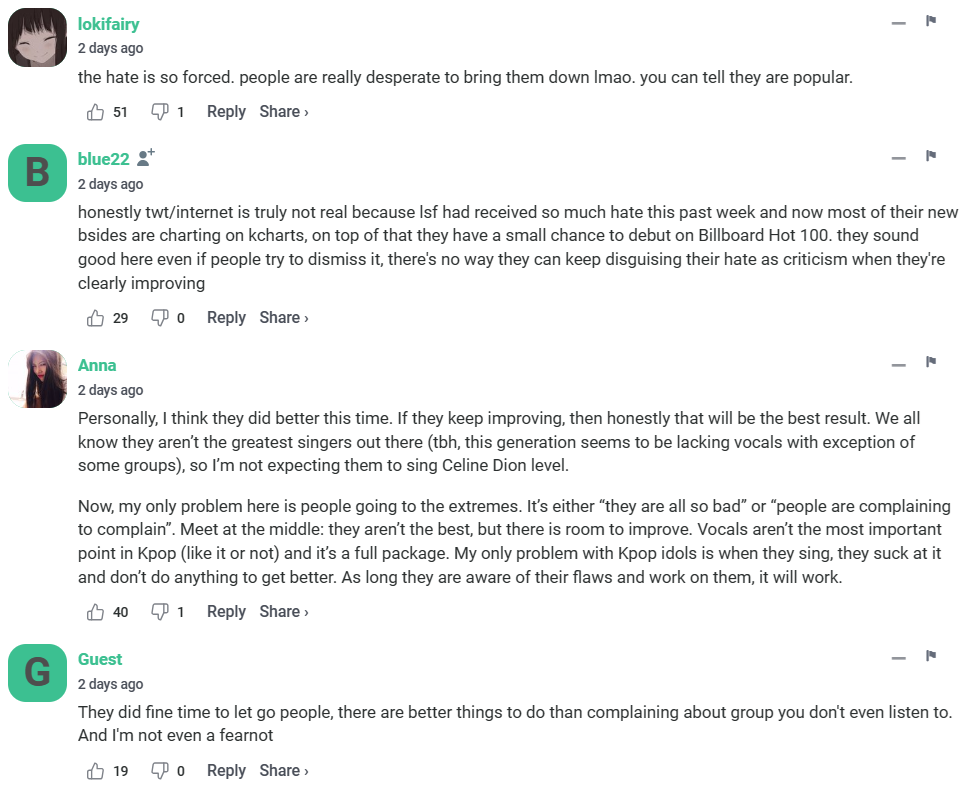Open Share menu on lokifairy's comment

pos(284,112)
